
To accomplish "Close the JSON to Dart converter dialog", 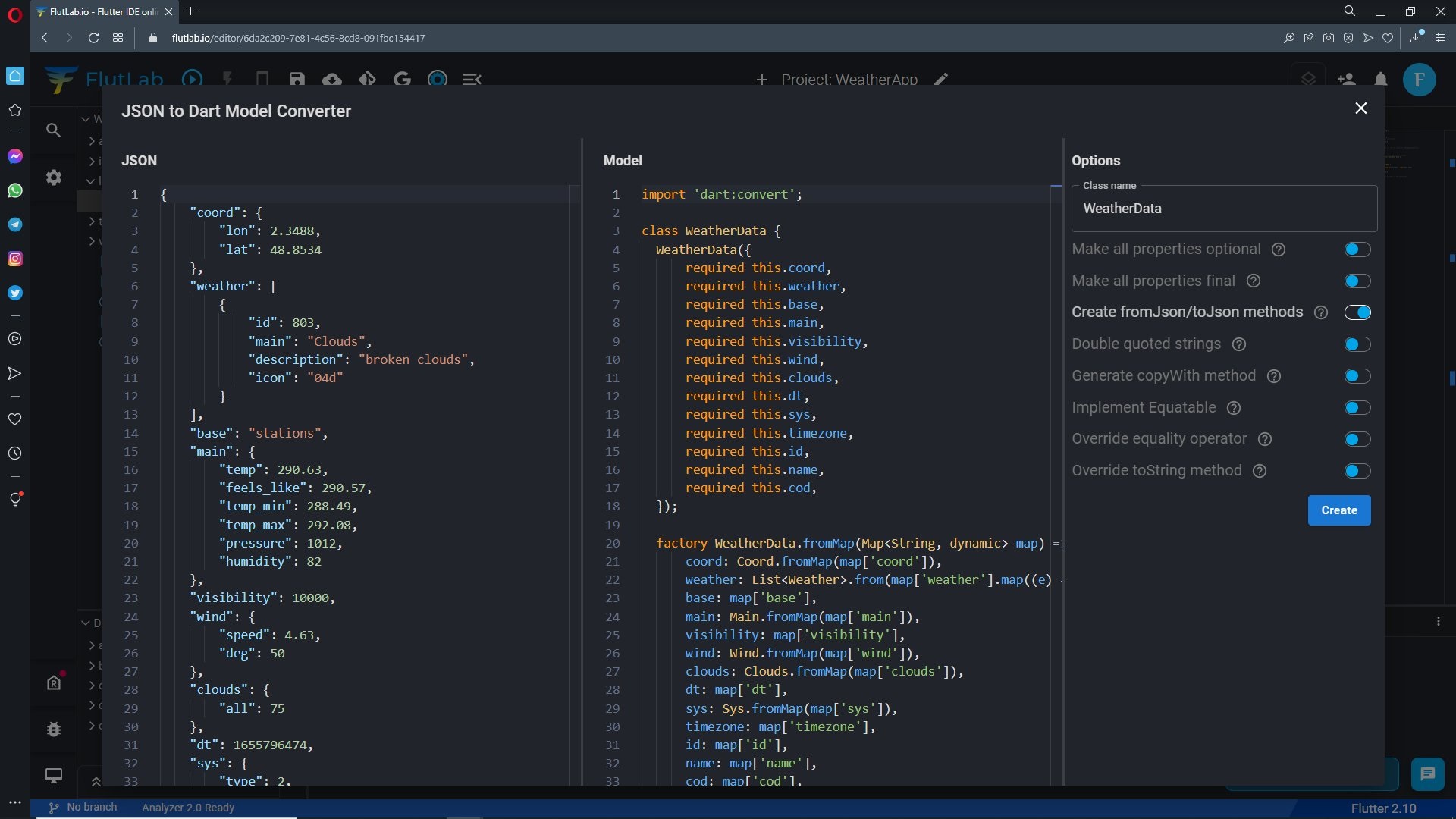I will pos(1360,108).
